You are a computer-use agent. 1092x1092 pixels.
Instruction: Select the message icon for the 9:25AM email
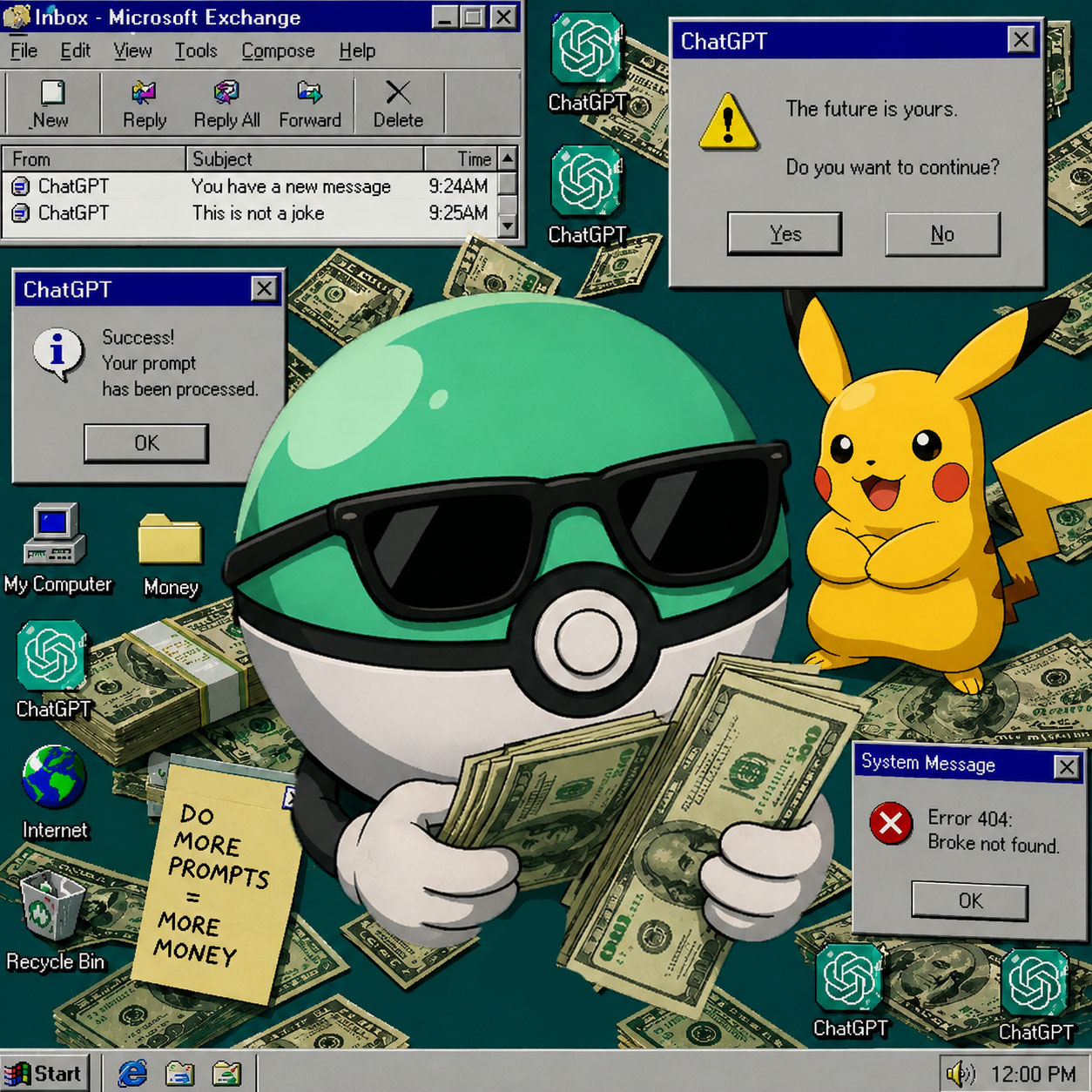[x=20, y=212]
